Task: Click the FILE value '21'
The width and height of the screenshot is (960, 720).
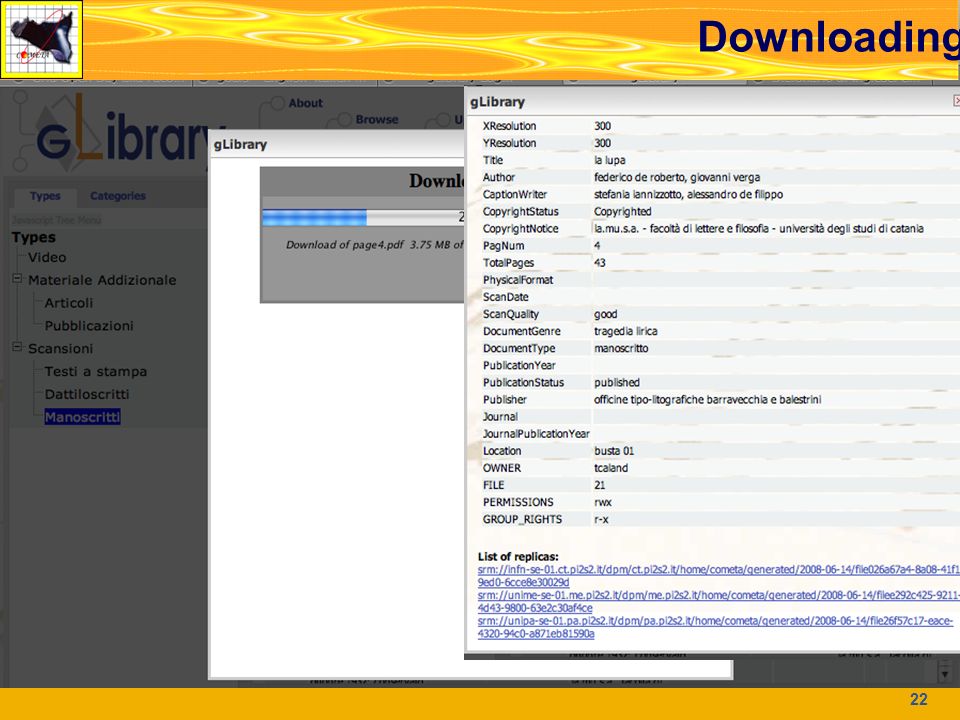Action: point(599,486)
